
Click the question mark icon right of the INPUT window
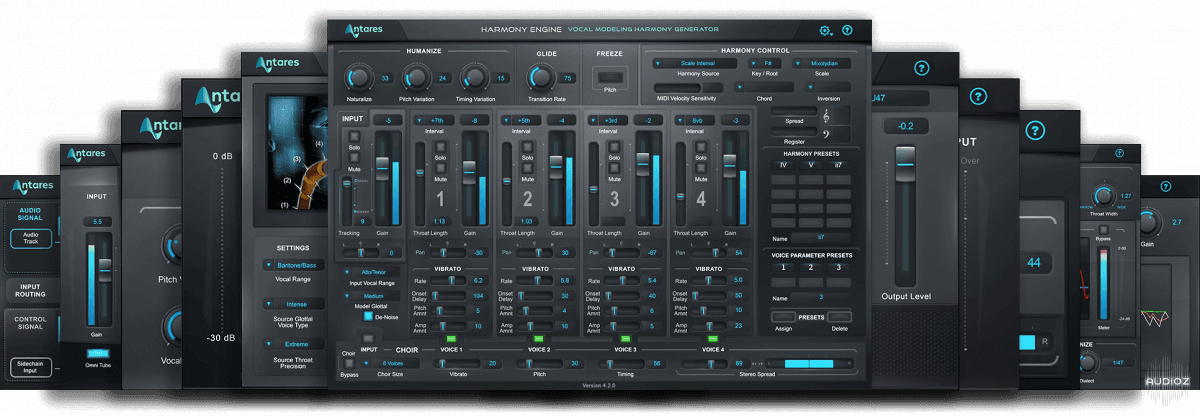point(1036,129)
